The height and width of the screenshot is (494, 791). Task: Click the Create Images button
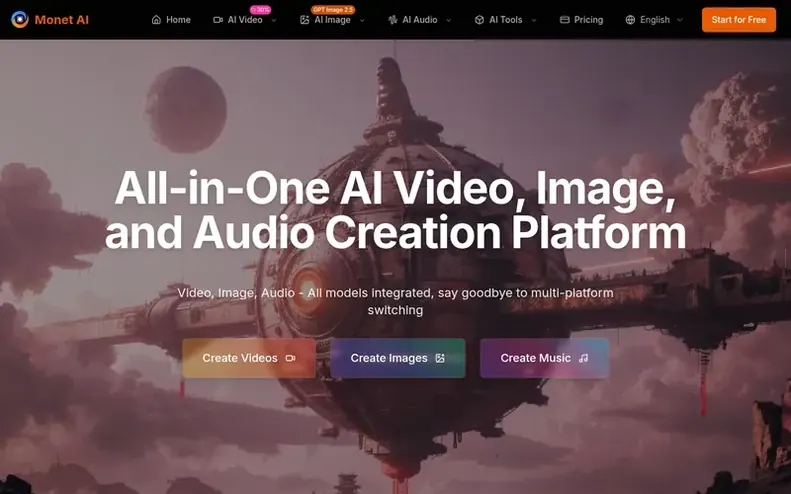coord(398,358)
